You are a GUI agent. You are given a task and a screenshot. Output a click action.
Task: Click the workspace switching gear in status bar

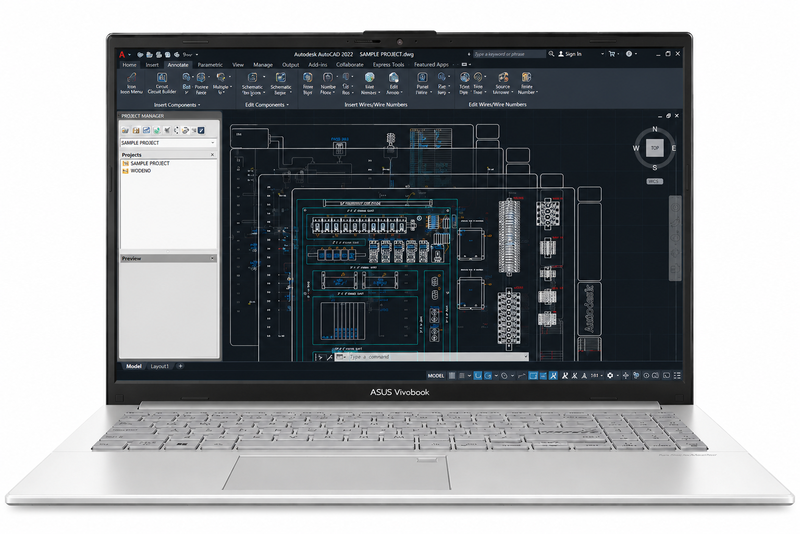coord(610,375)
